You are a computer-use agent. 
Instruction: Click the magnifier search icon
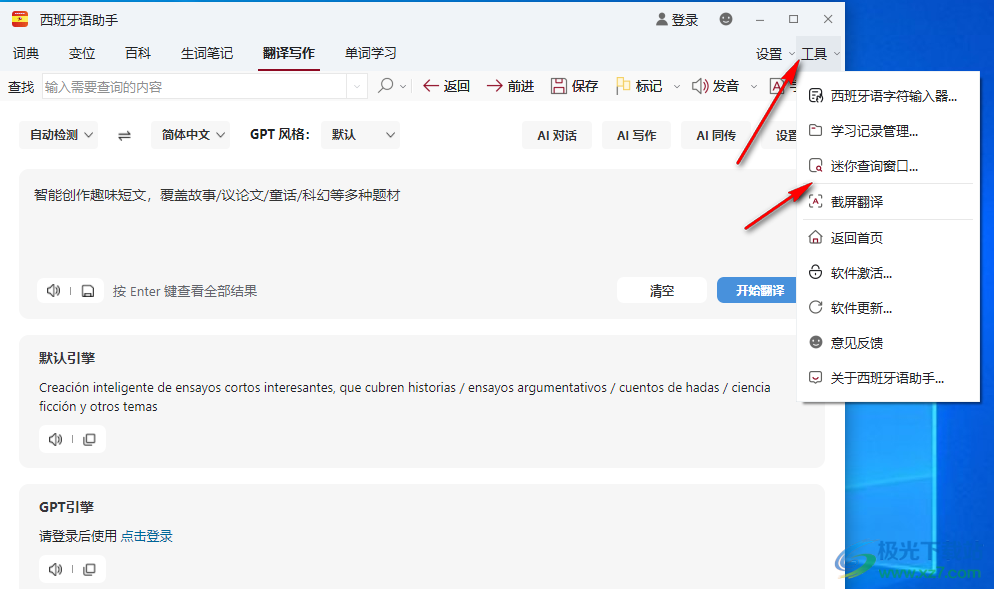coord(385,86)
